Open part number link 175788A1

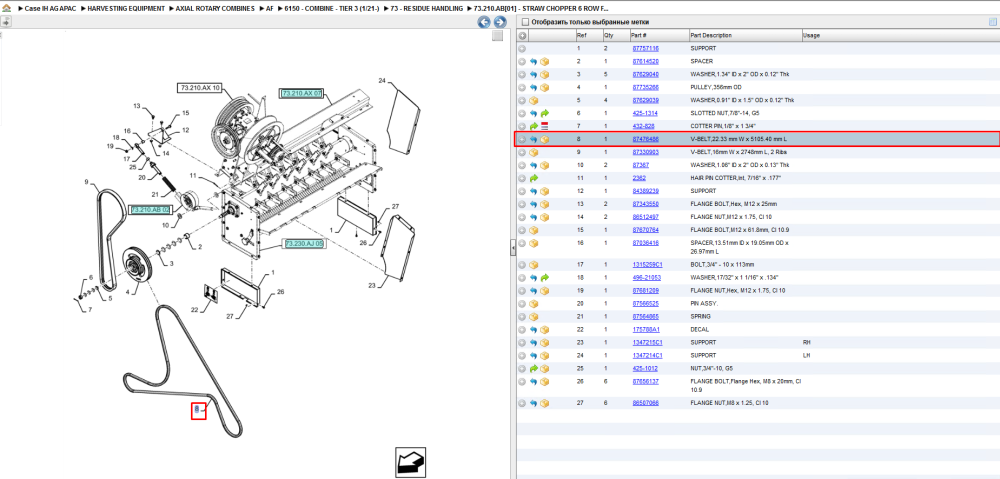[645, 329]
